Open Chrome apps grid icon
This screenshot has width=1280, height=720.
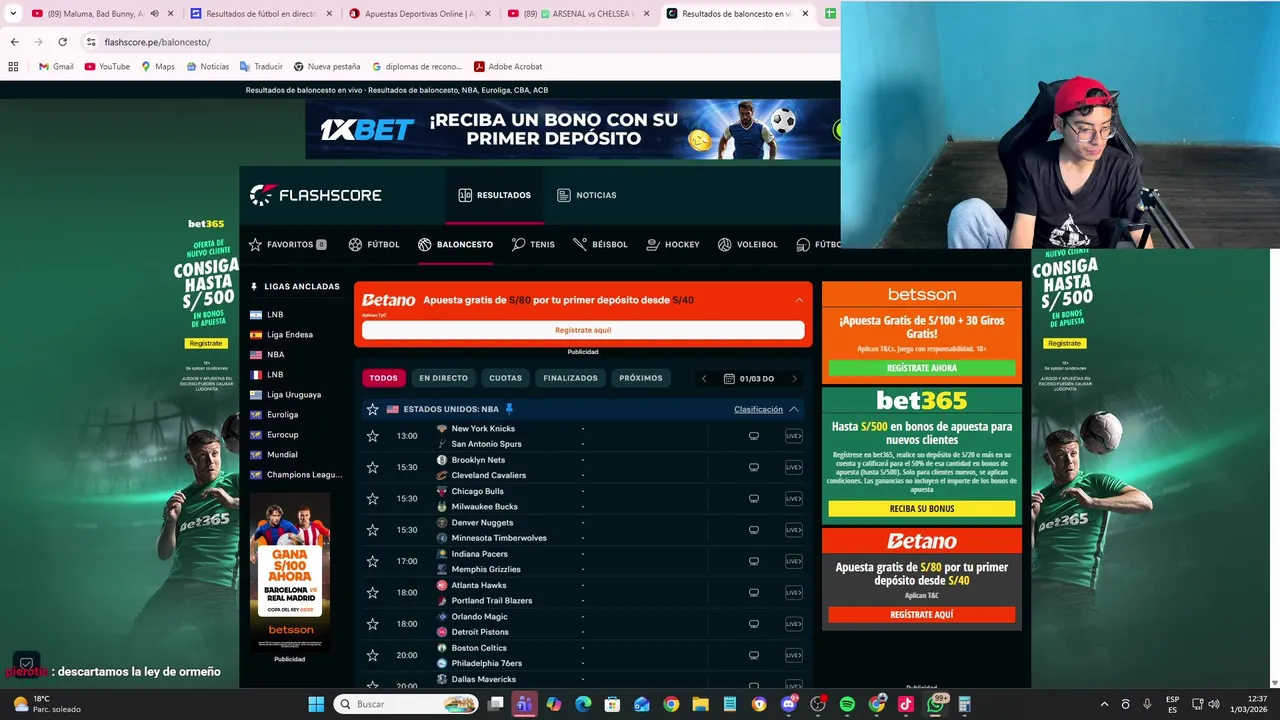click(x=13, y=67)
